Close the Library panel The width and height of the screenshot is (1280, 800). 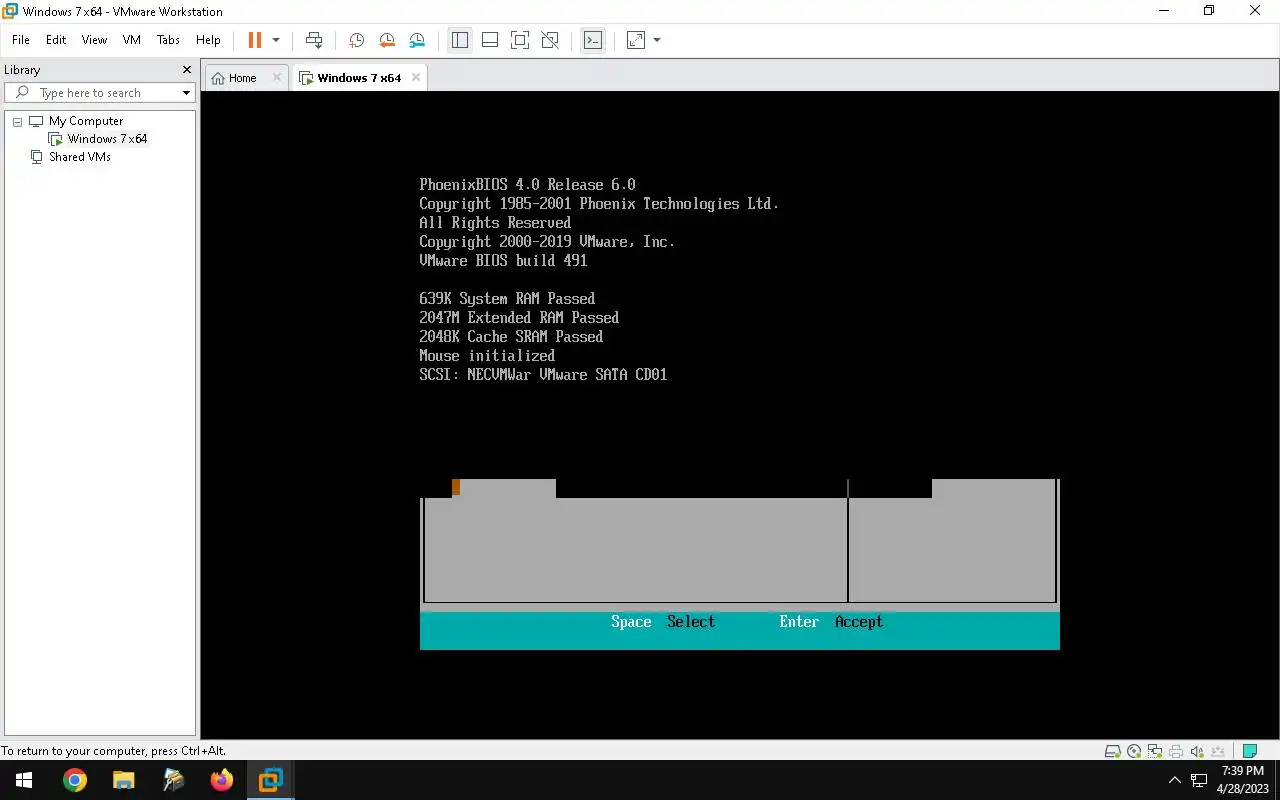186,70
